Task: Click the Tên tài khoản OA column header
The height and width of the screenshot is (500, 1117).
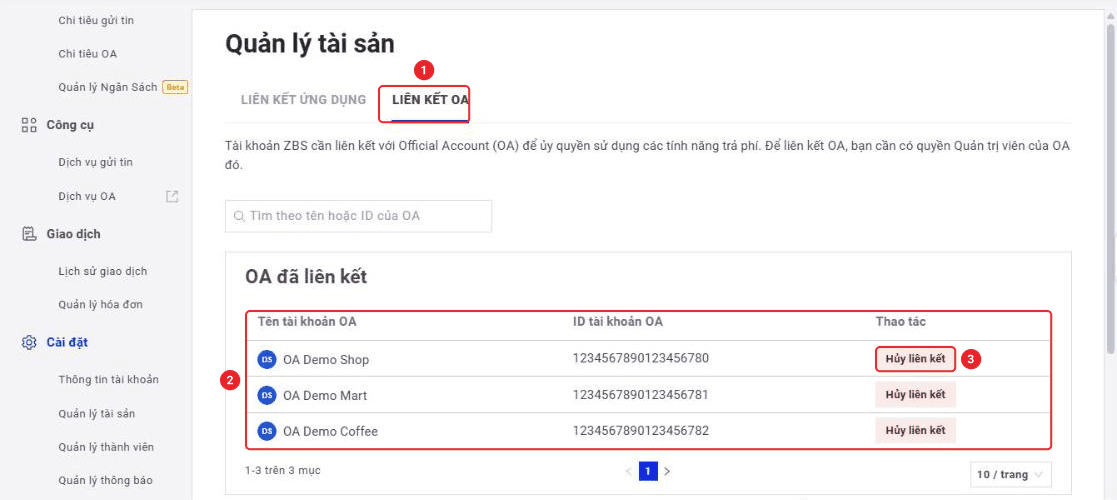Action: pyautogui.click(x=307, y=322)
